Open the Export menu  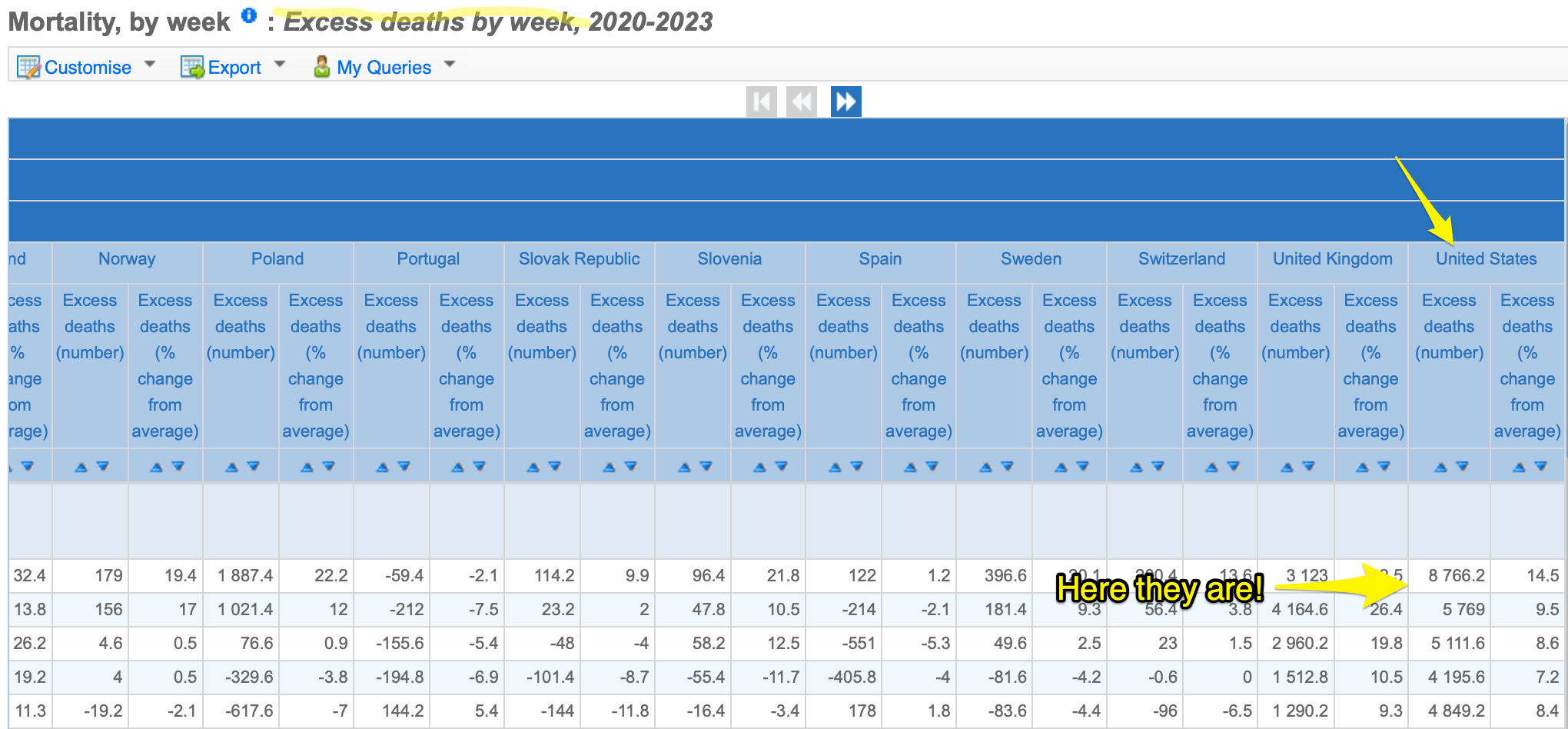234,68
